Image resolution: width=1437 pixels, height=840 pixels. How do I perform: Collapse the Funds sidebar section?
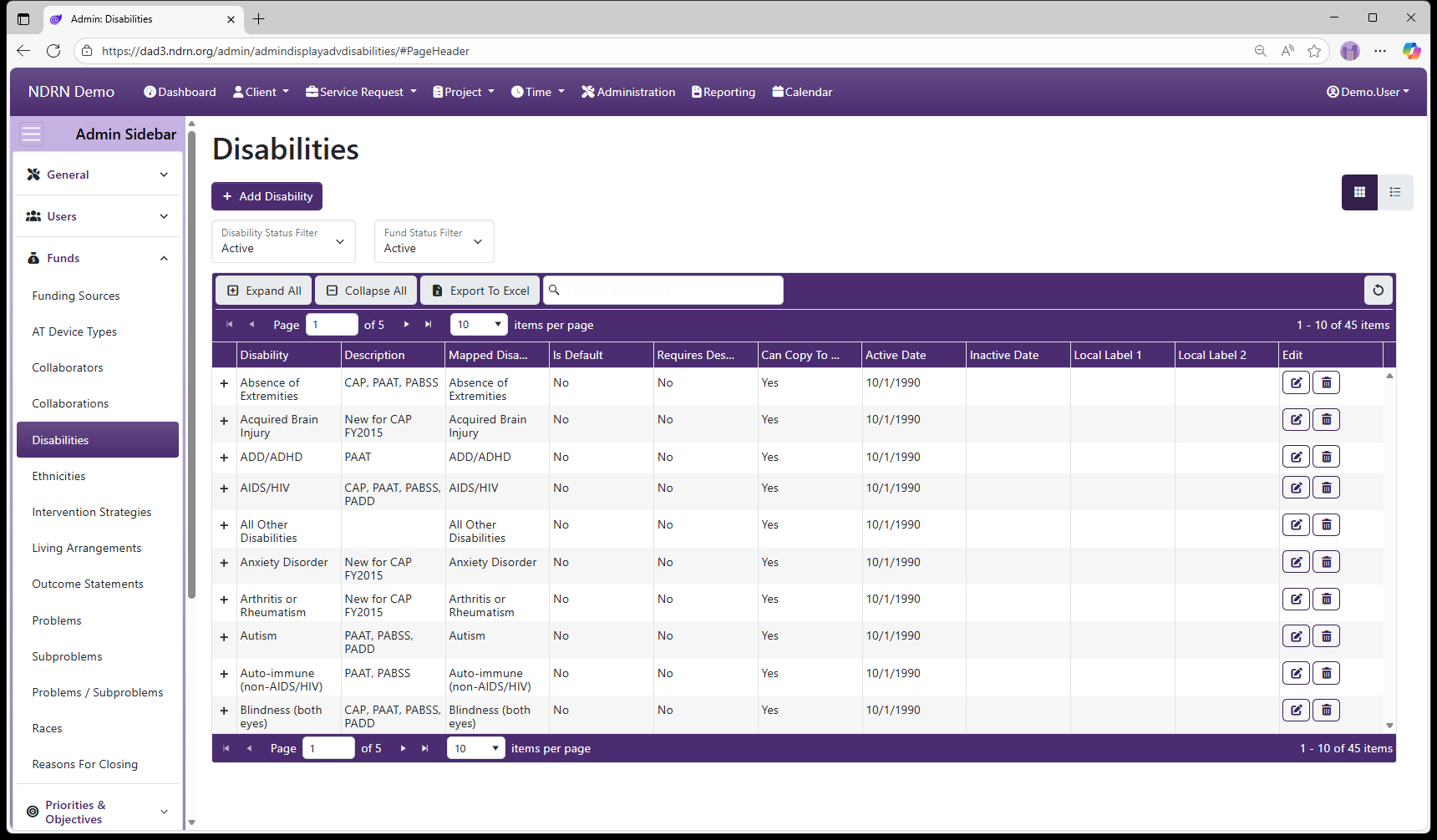[98, 258]
